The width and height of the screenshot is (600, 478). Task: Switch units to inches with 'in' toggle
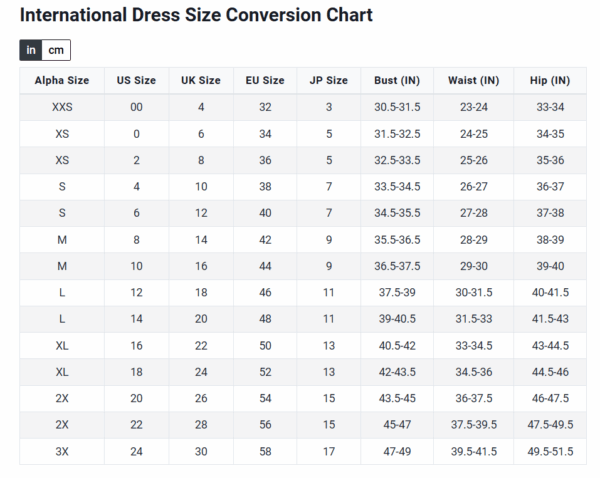point(31,50)
